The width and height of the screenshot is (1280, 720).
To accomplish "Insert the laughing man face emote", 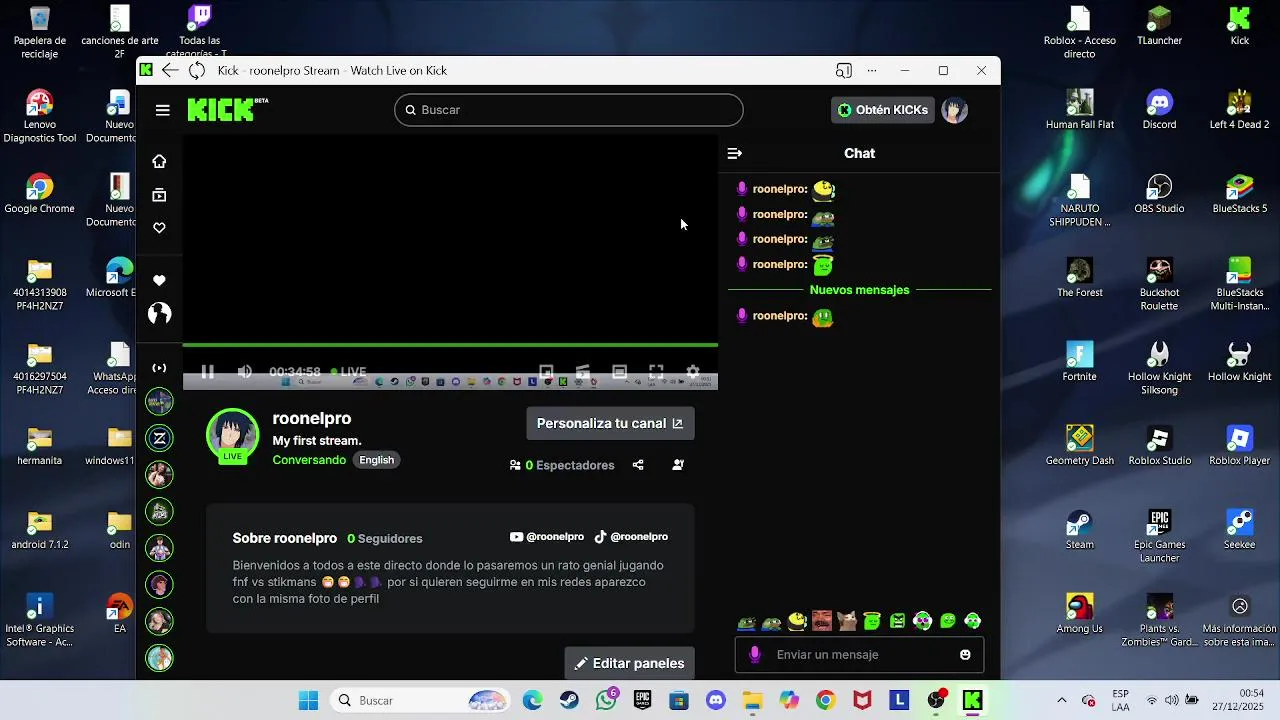I will pyautogui.click(x=822, y=621).
